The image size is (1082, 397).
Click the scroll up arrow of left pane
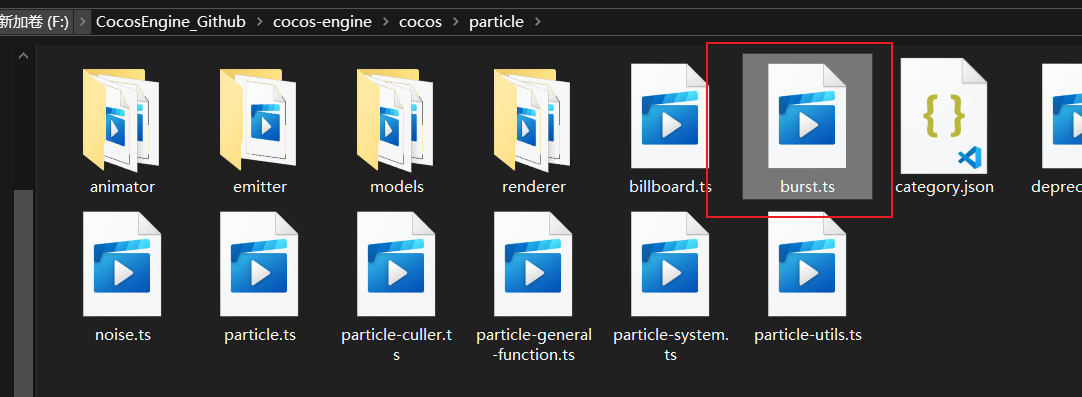23,55
